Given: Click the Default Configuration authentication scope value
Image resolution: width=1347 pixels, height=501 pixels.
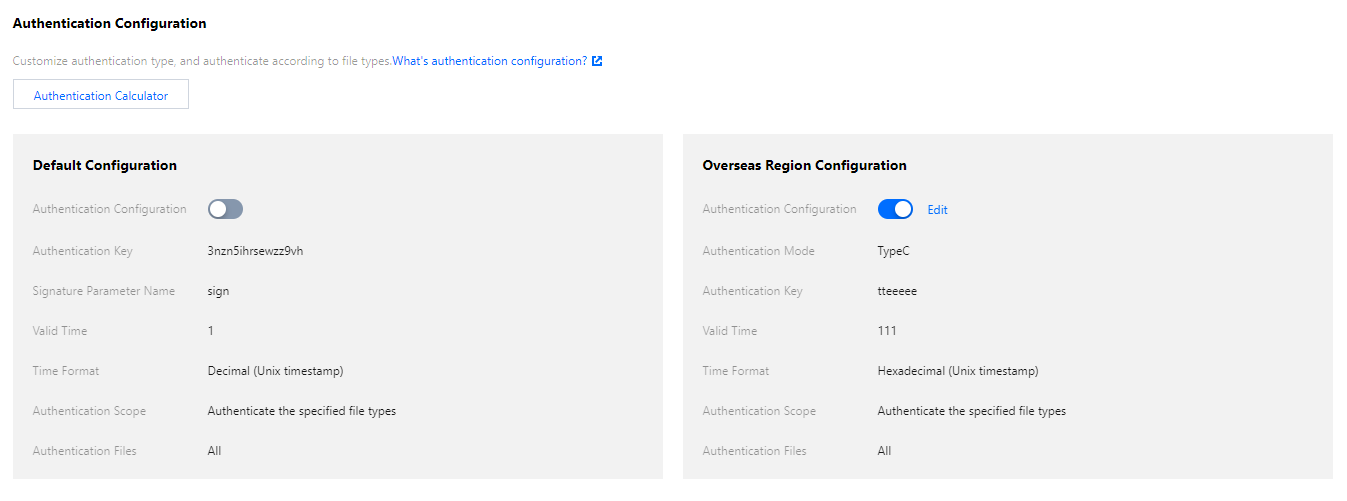Looking at the screenshot, I should coord(301,411).
